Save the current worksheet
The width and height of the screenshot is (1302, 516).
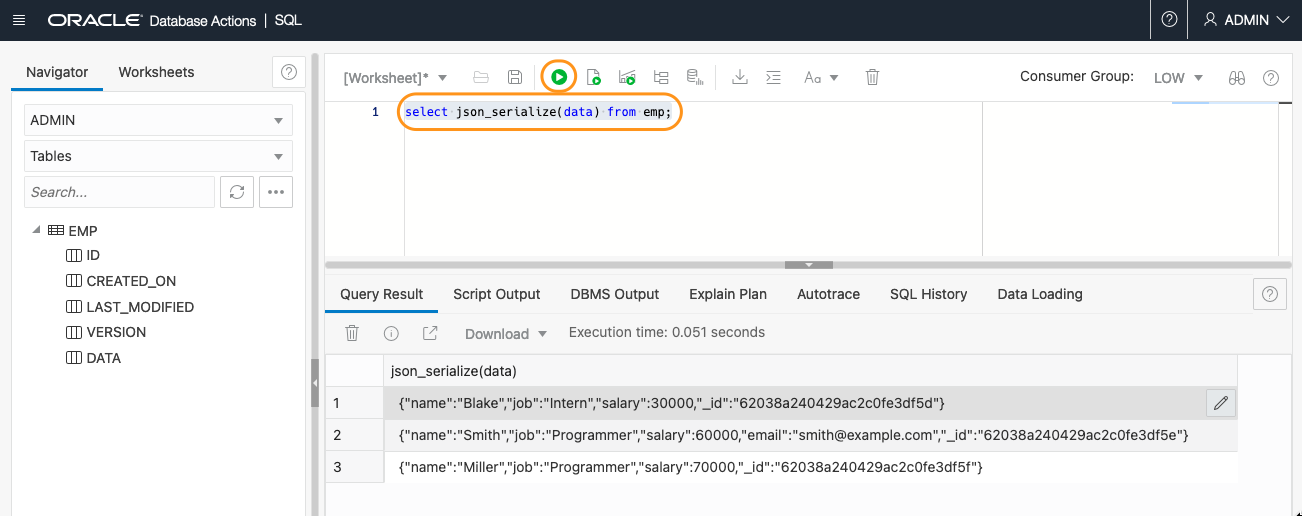point(515,77)
